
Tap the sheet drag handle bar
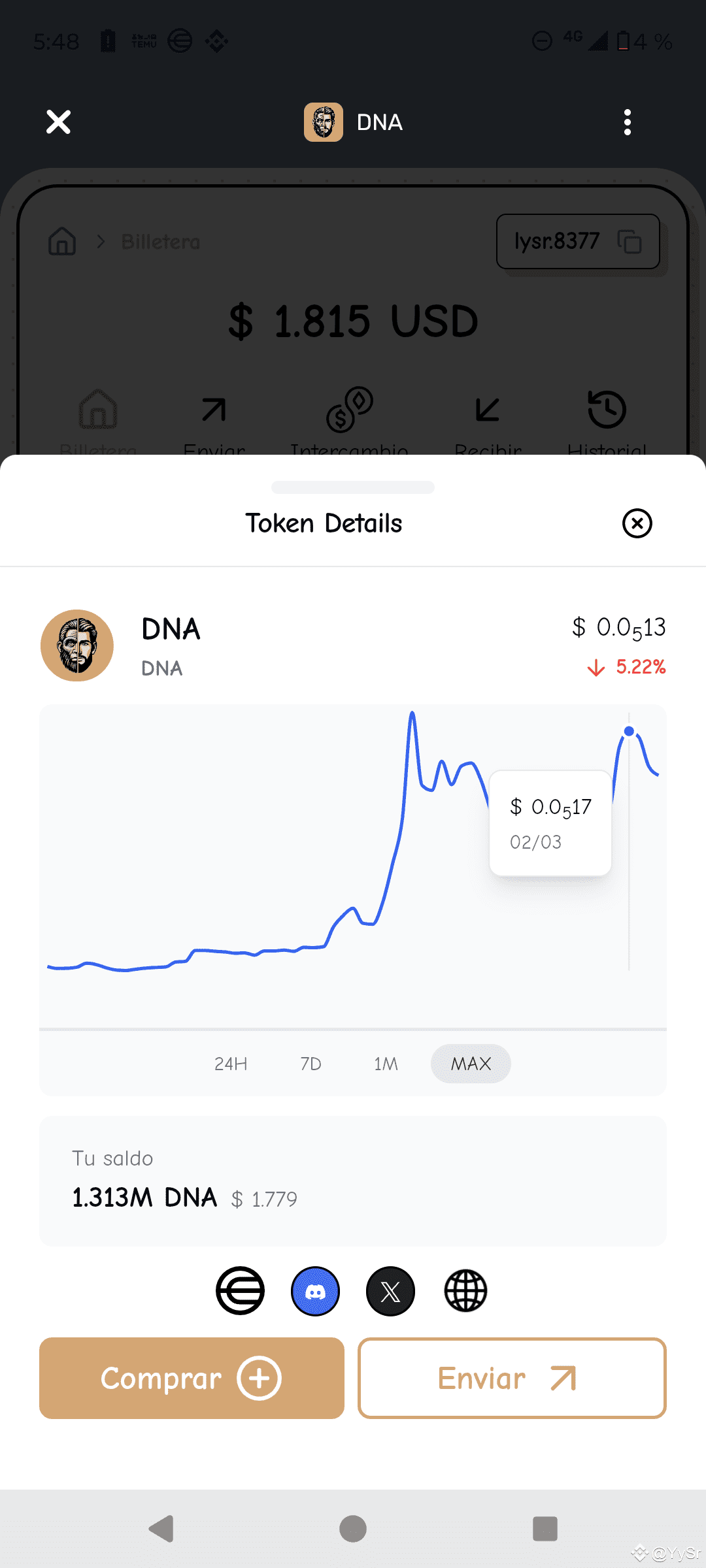tap(353, 487)
